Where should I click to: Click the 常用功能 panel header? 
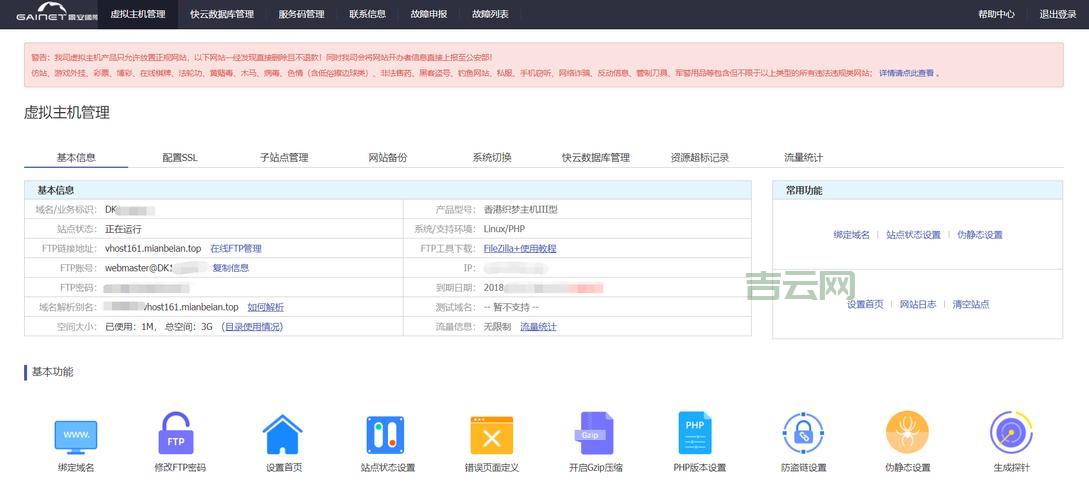(x=917, y=190)
